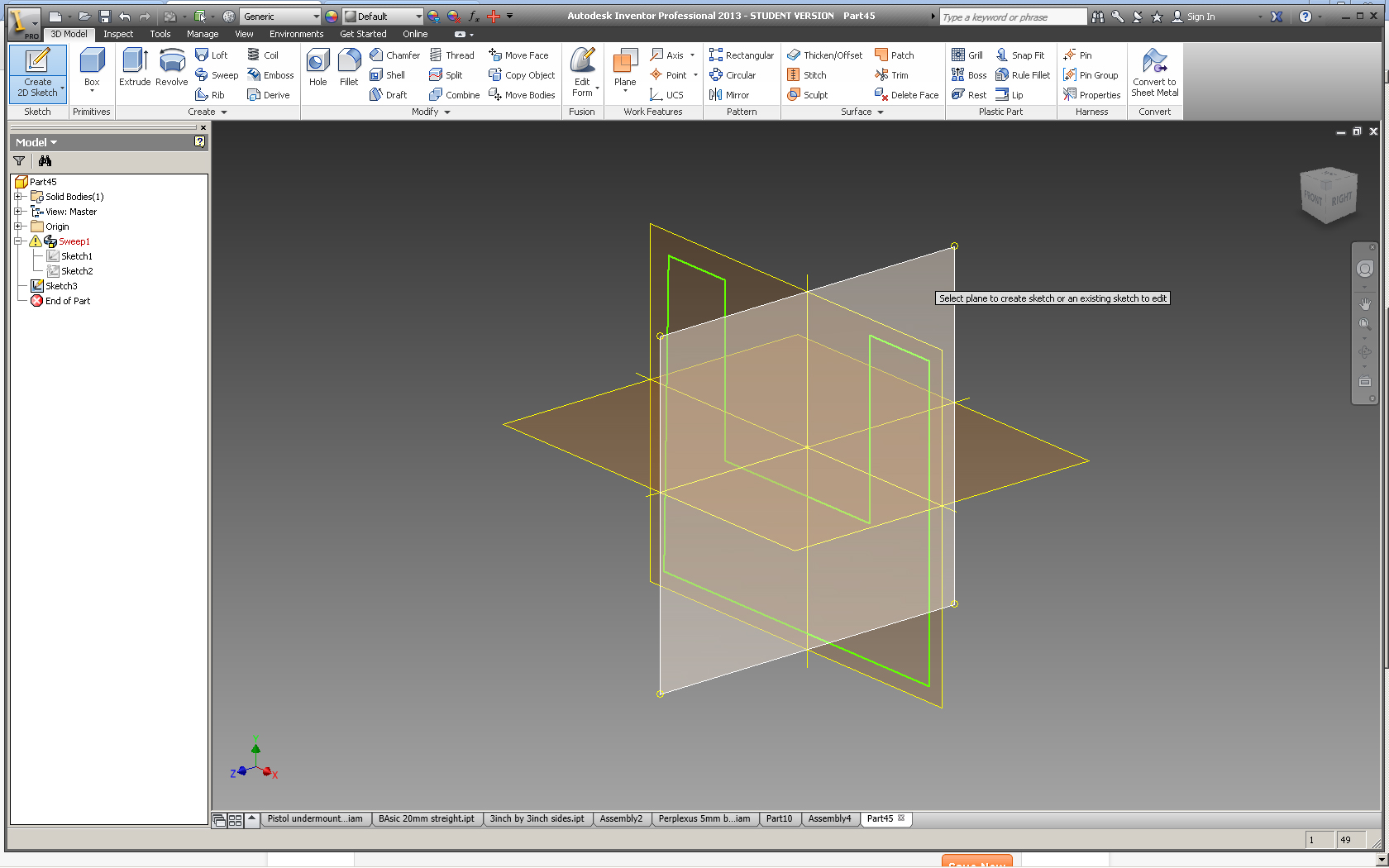Select the Grill plastic part tool
1389x868 pixels.
click(967, 55)
